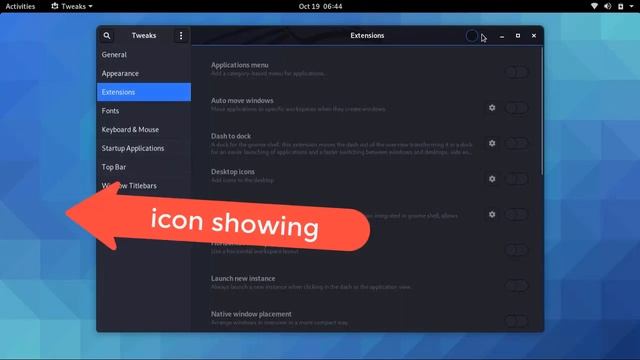Minimize the Tweaks window
Screen dimensions: 640x360
[502, 36]
